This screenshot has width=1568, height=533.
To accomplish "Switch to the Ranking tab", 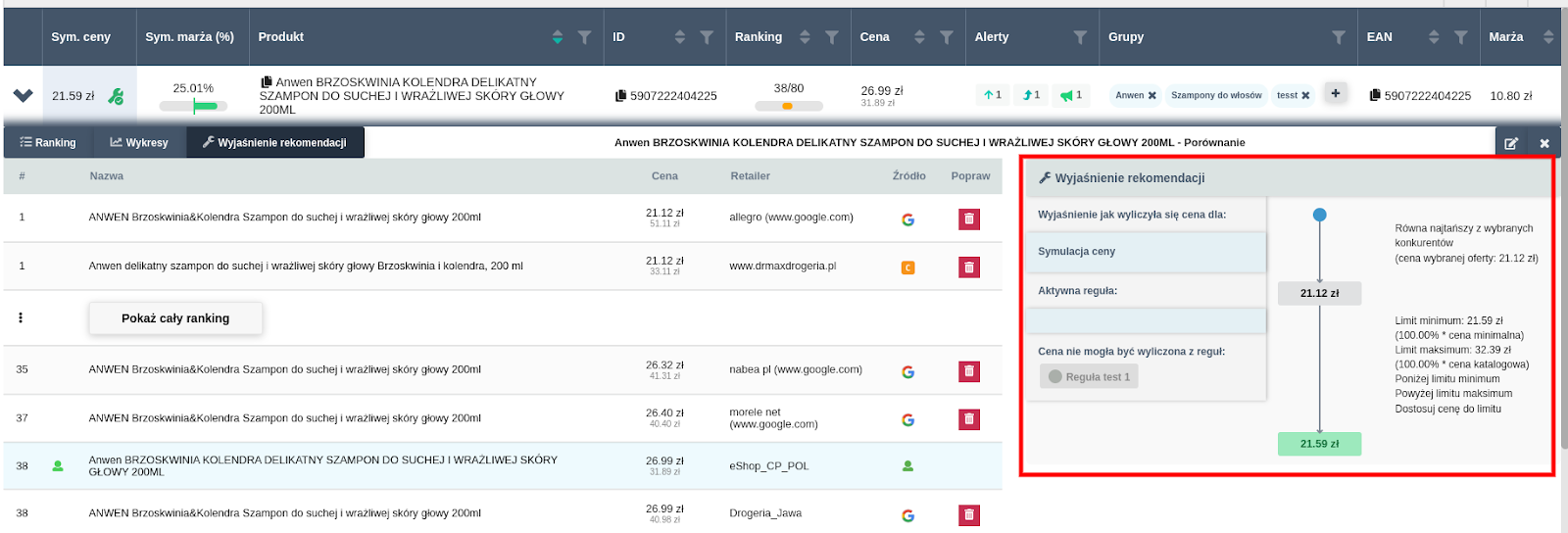I will (48, 142).
